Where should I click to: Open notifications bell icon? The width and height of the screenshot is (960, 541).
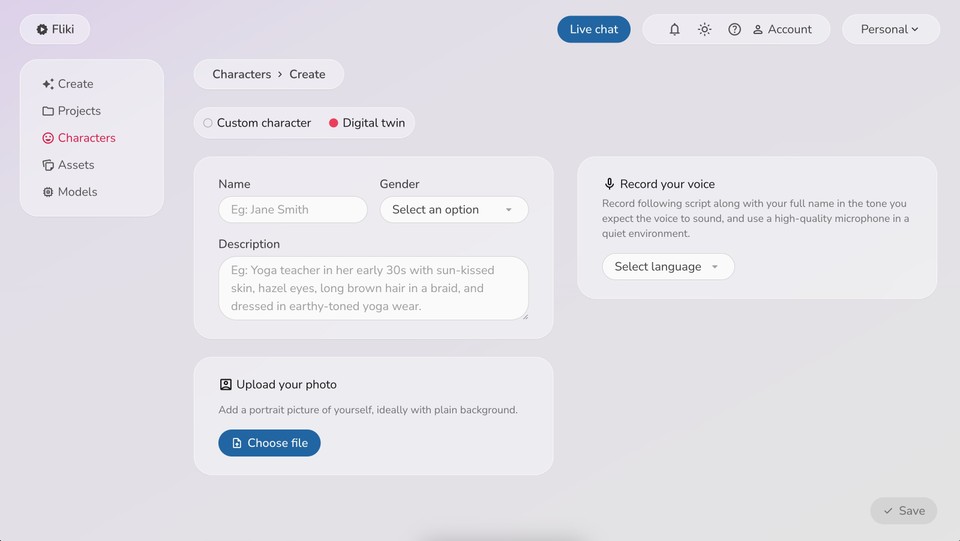[x=674, y=29]
